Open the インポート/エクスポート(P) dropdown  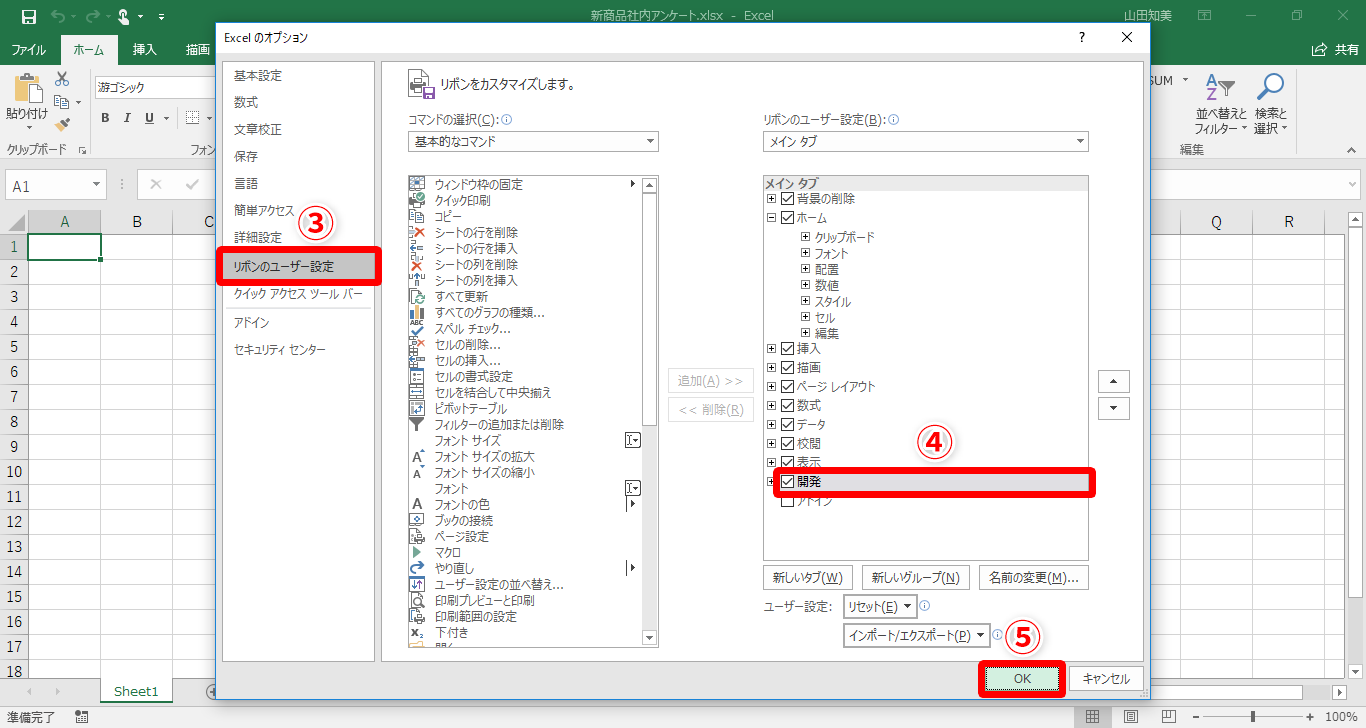(917, 635)
